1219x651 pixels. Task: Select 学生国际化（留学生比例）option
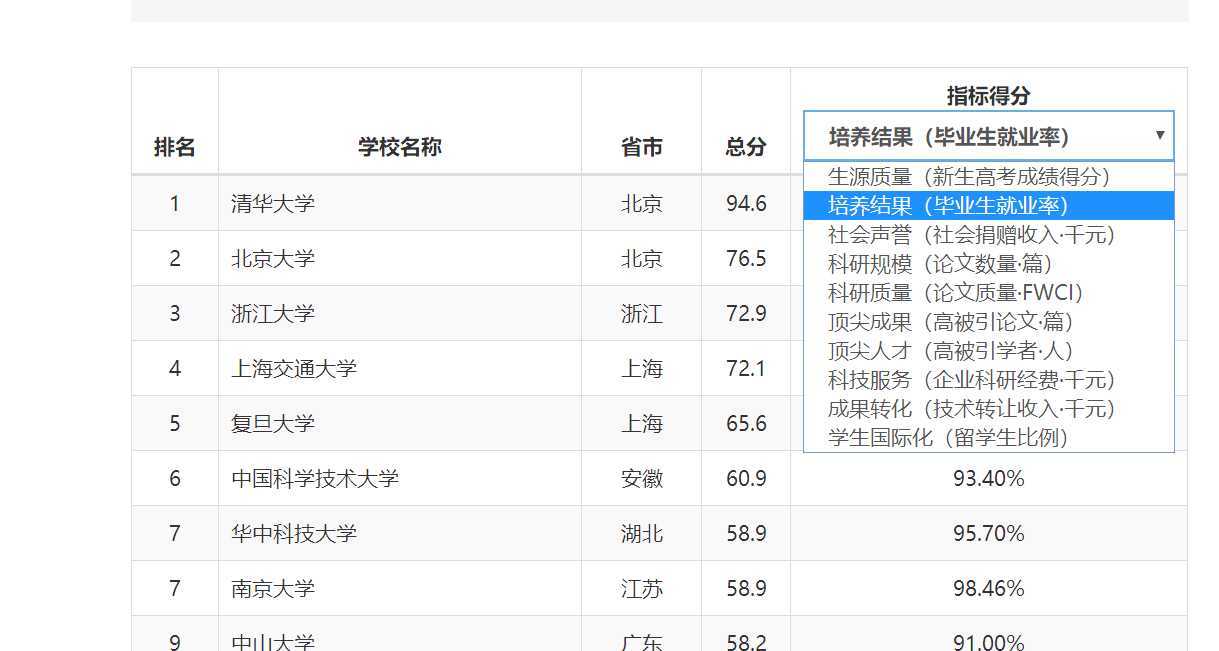(x=988, y=438)
